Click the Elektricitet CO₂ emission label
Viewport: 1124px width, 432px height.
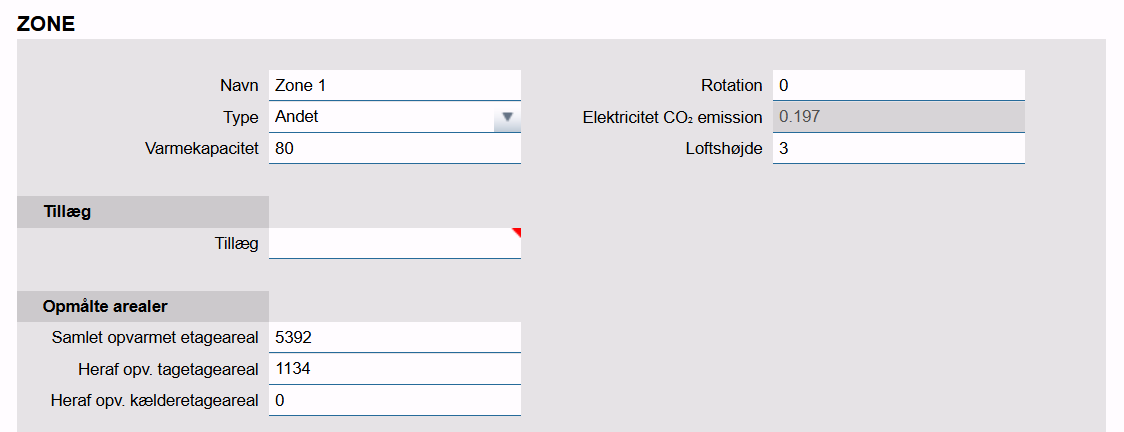672,117
